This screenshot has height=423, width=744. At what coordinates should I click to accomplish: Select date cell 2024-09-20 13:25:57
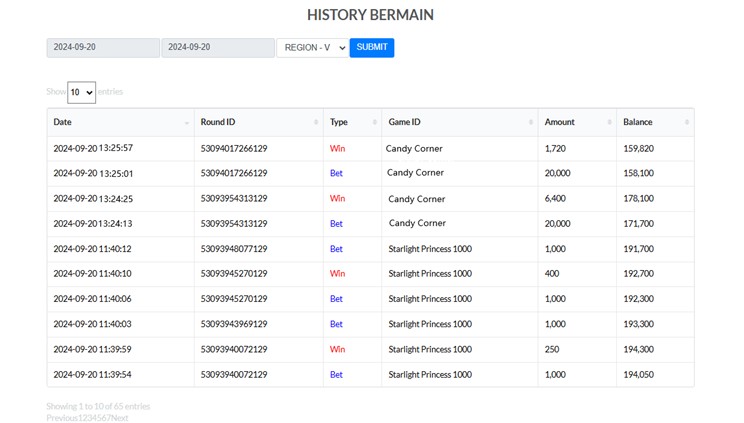93,148
